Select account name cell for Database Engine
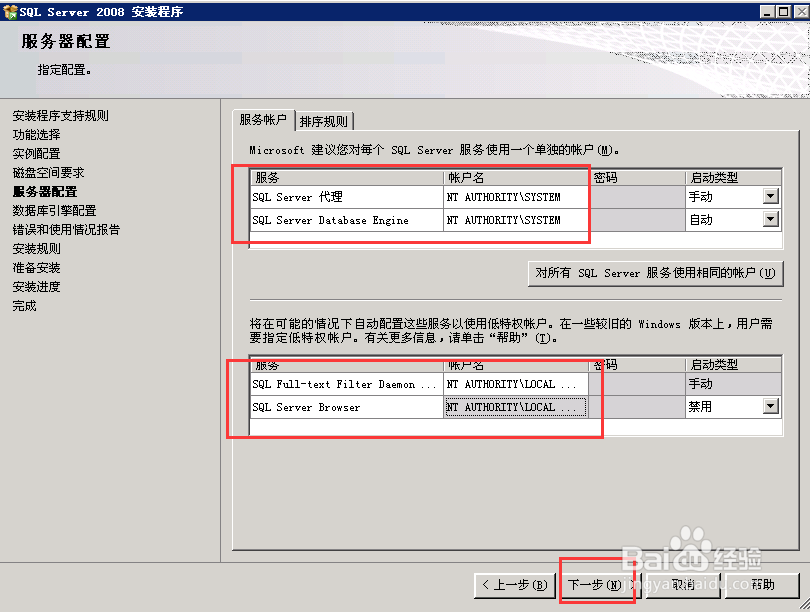Image resolution: width=810 pixels, height=612 pixels. 516,220
